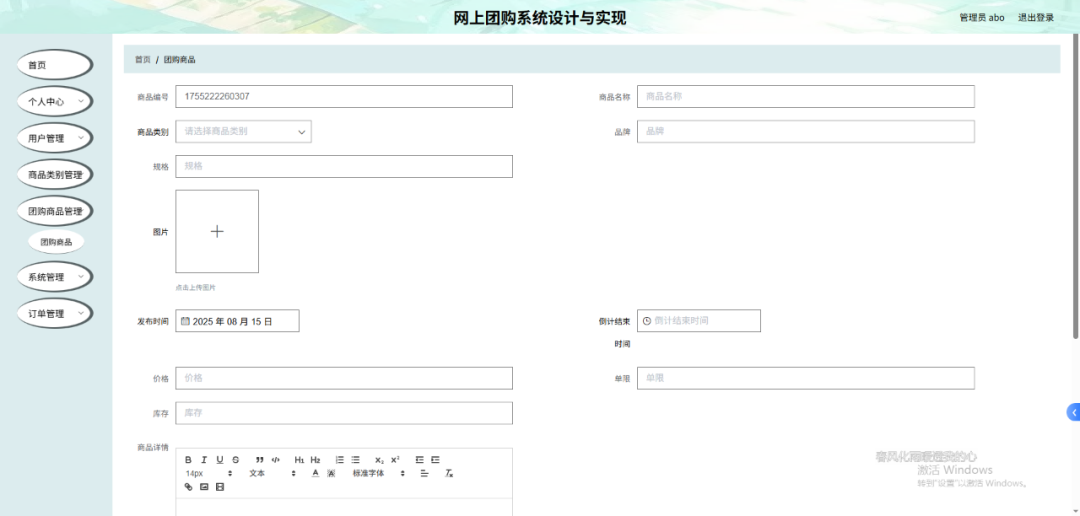Insert a hyperlink in editor
1080x516 pixels.
click(x=189, y=487)
